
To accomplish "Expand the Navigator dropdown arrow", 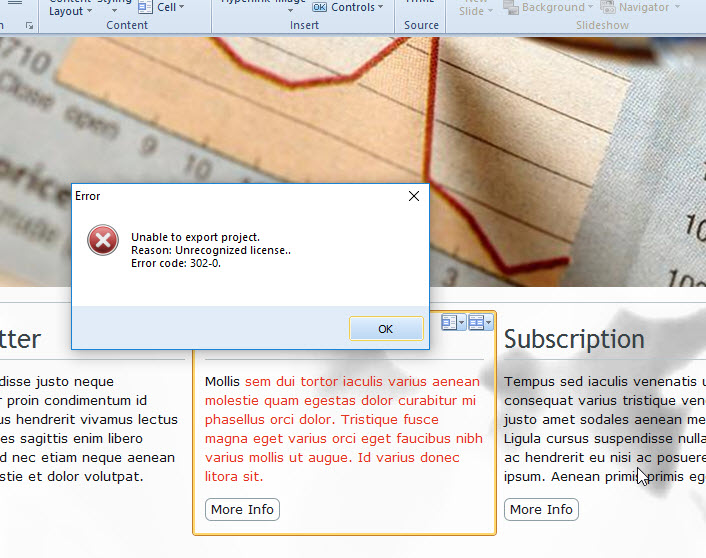I will (677, 7).
